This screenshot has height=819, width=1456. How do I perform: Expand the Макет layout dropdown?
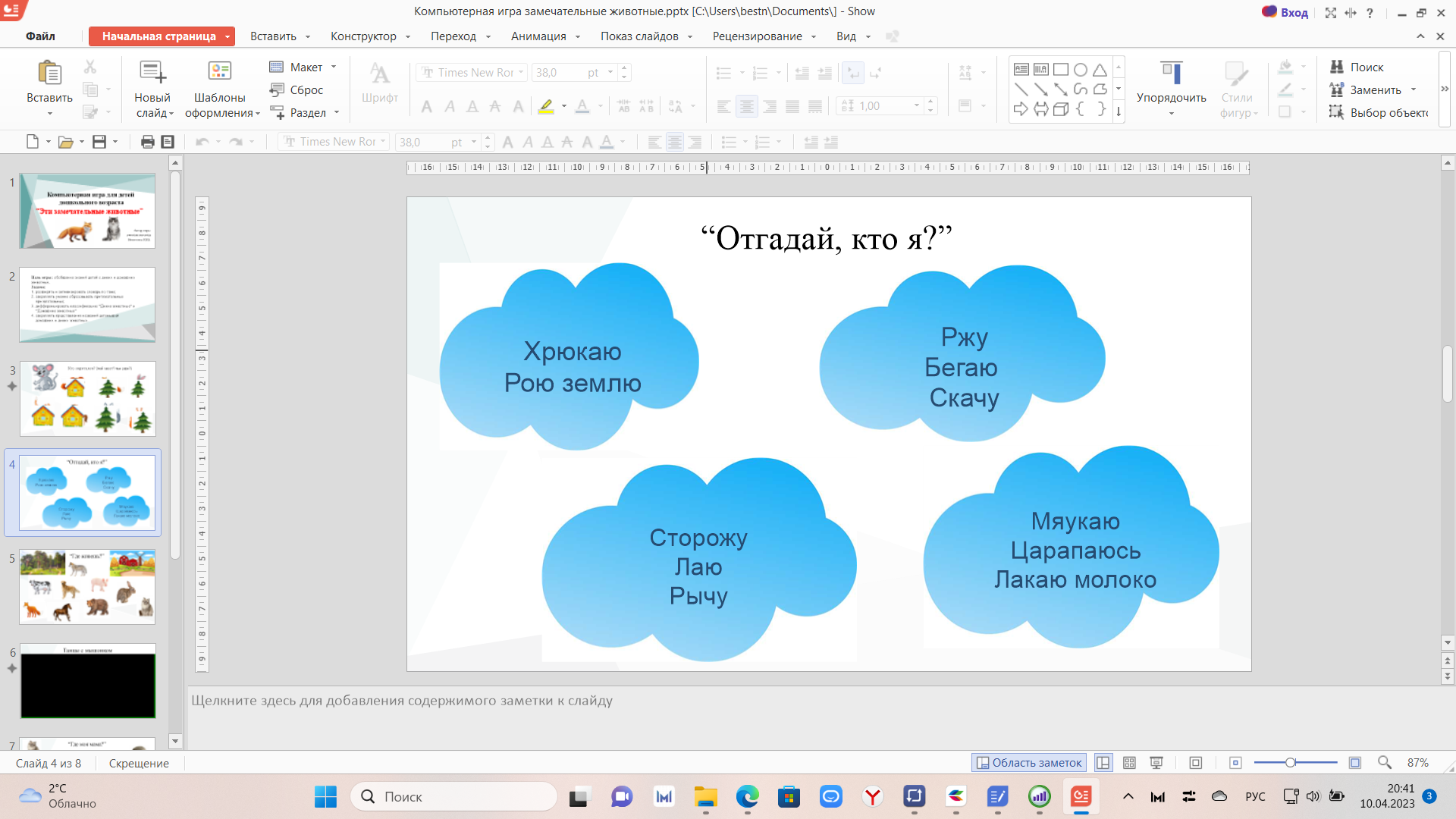(334, 67)
